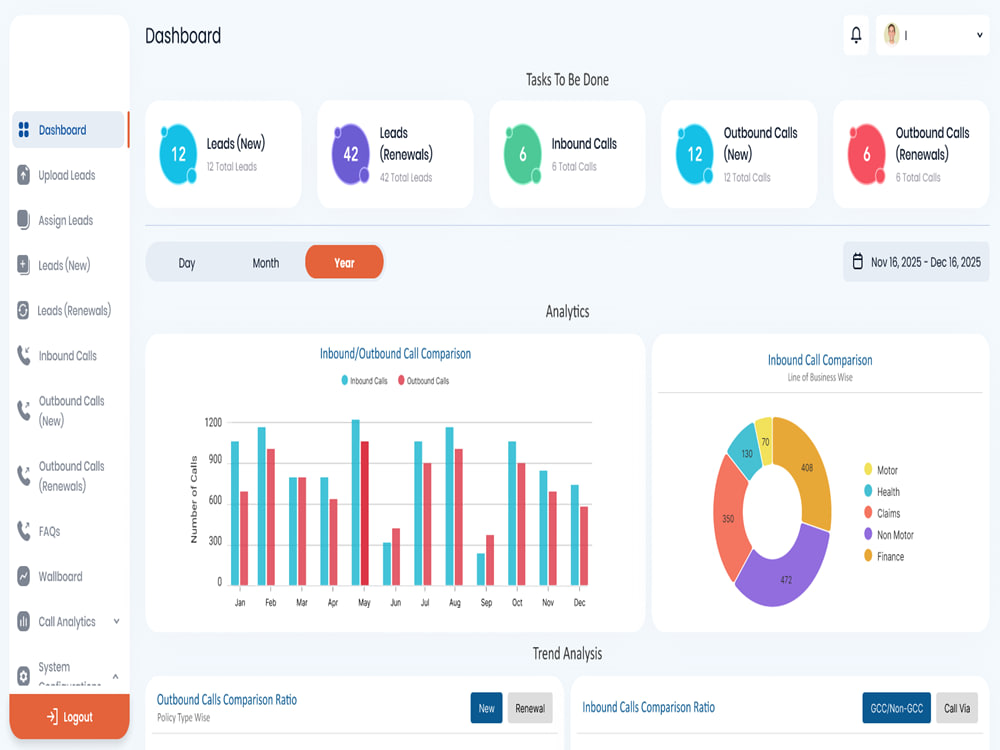This screenshot has width=1000, height=750.
Task: Click the Outbound Calls (New) blue 12 bubble
Action: [695, 154]
